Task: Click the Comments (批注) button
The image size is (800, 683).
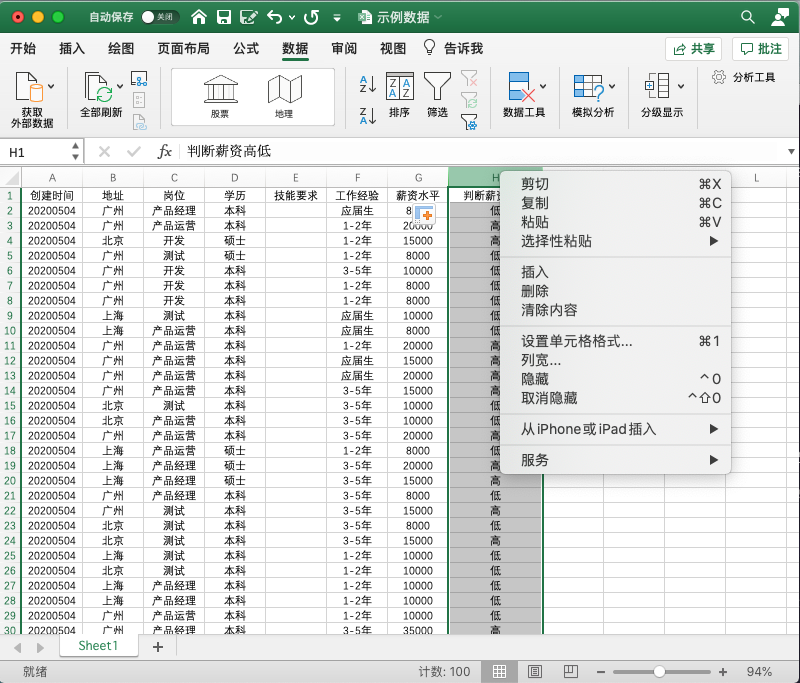Action: 760,48
